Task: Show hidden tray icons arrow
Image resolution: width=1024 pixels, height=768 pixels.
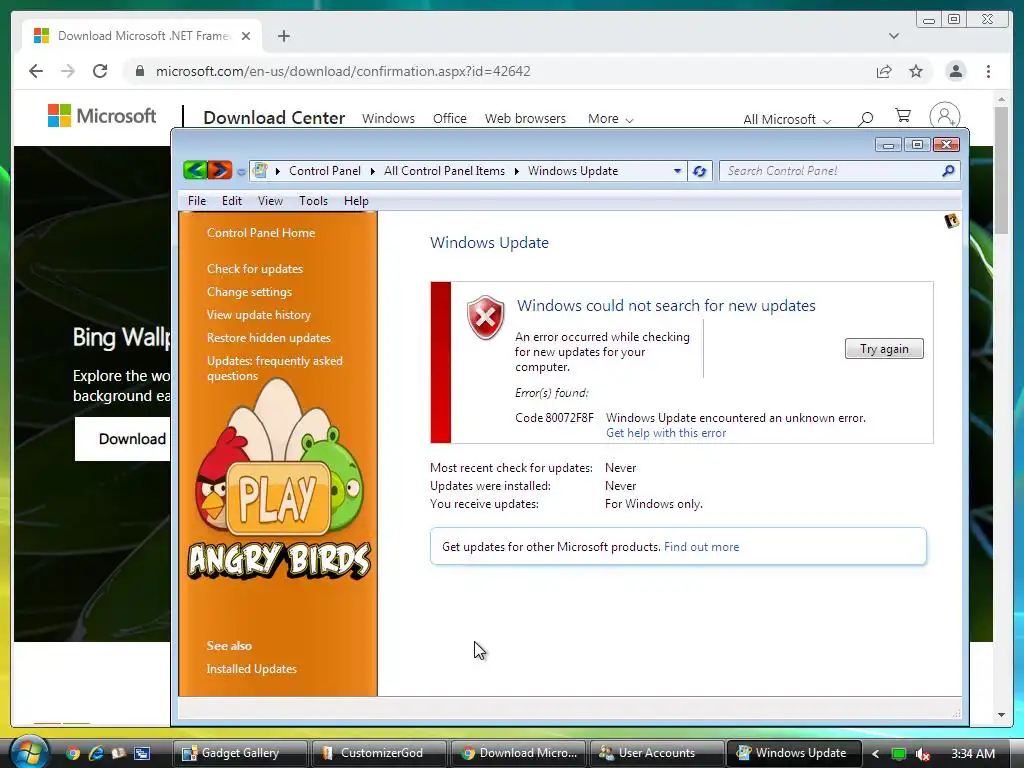Action: [875, 754]
